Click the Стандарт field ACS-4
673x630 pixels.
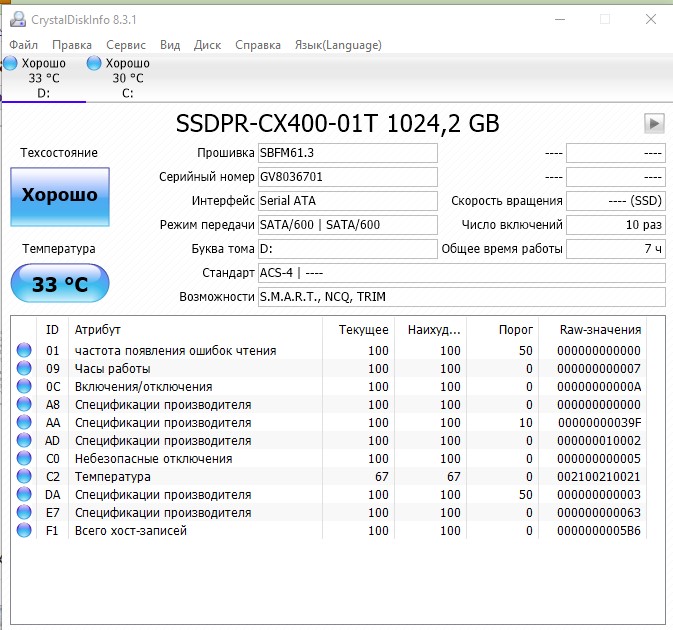[462, 273]
